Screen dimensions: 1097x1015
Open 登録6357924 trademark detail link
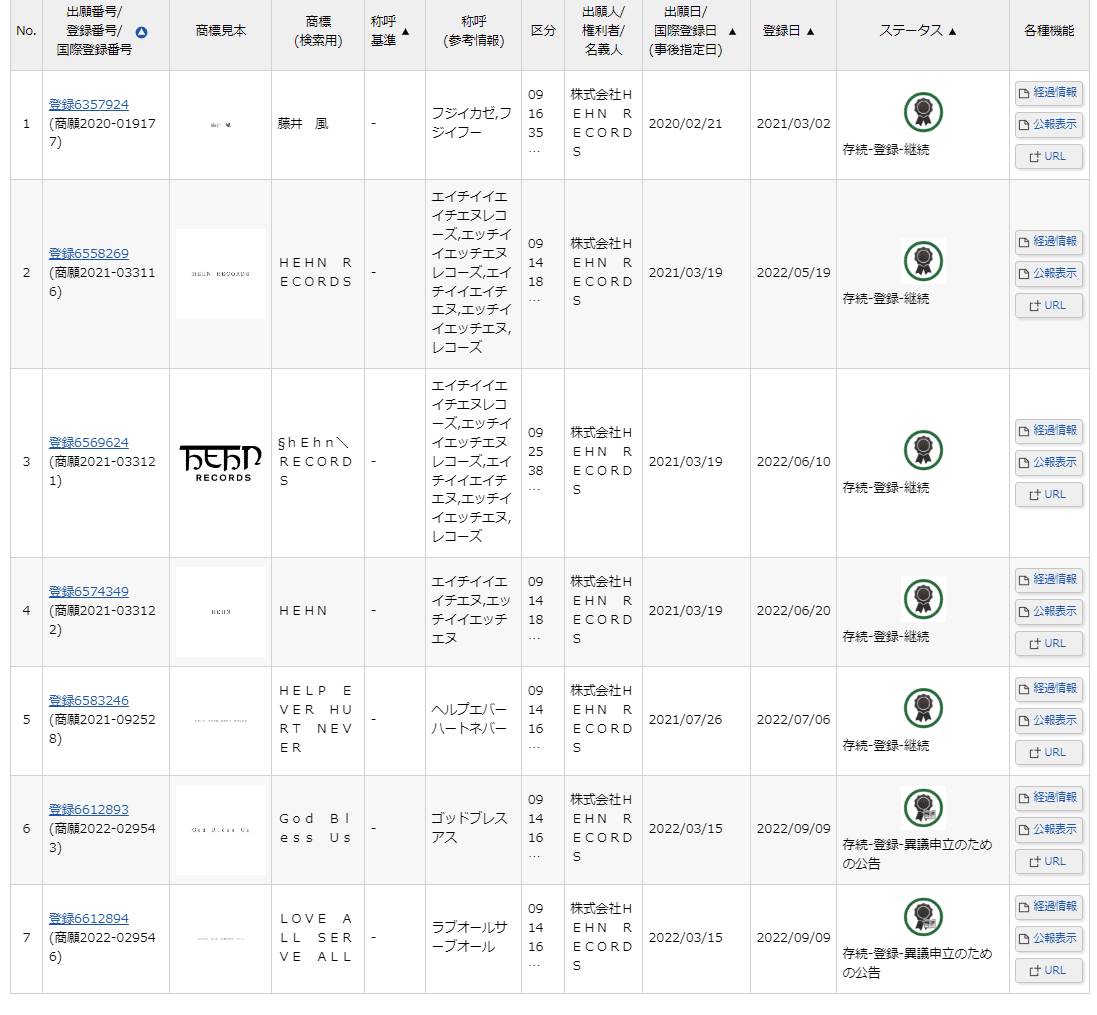(x=89, y=104)
